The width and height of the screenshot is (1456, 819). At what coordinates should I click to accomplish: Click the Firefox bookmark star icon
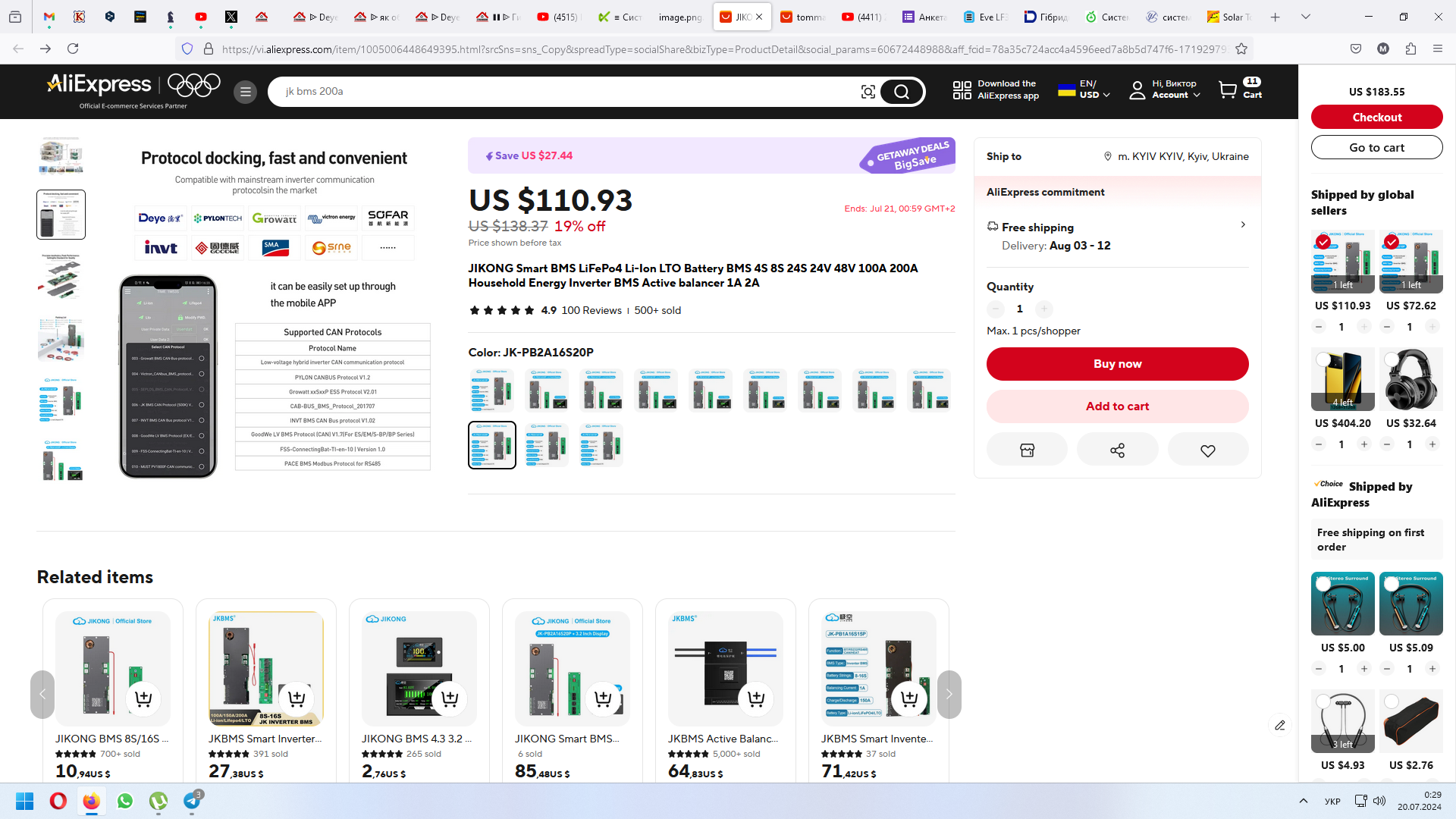click(x=1241, y=49)
